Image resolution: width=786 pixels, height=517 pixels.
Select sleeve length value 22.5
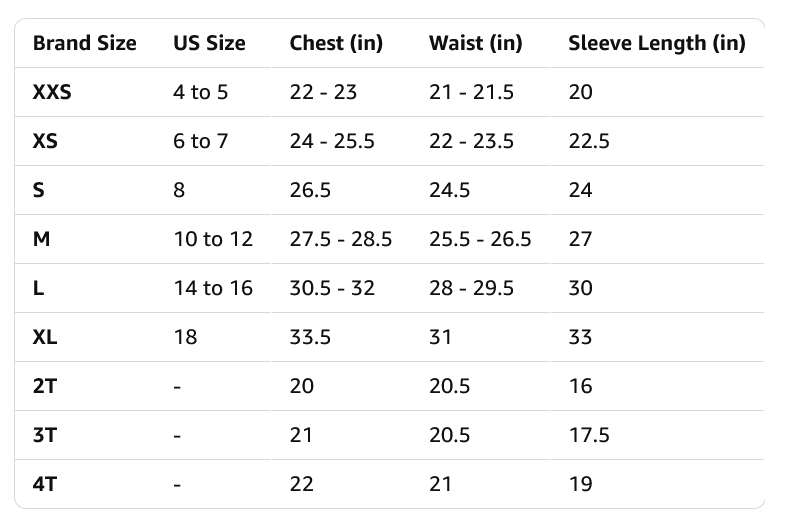[x=588, y=142]
